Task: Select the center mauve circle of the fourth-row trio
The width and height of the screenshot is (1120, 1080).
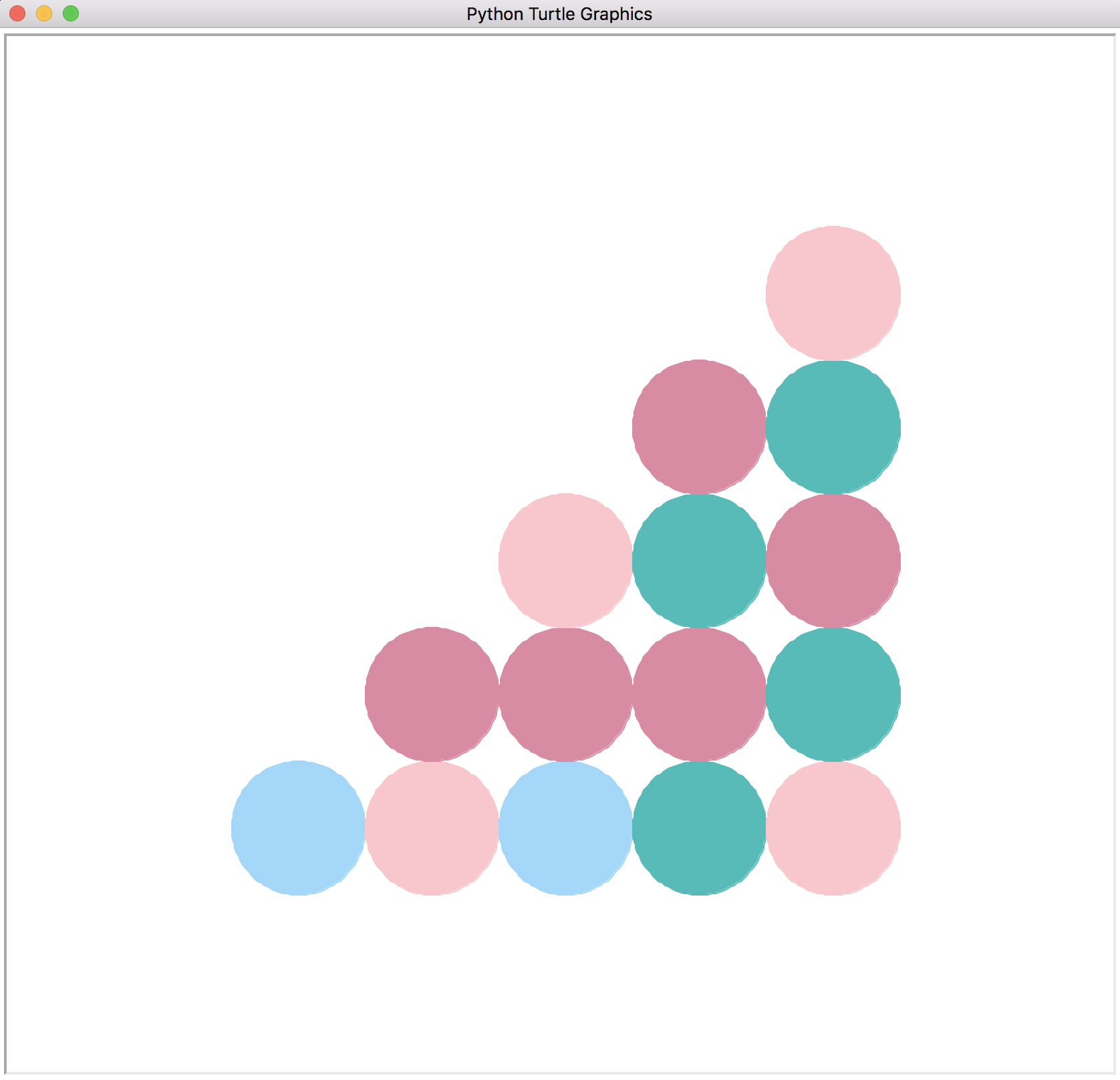Action: click(566, 694)
